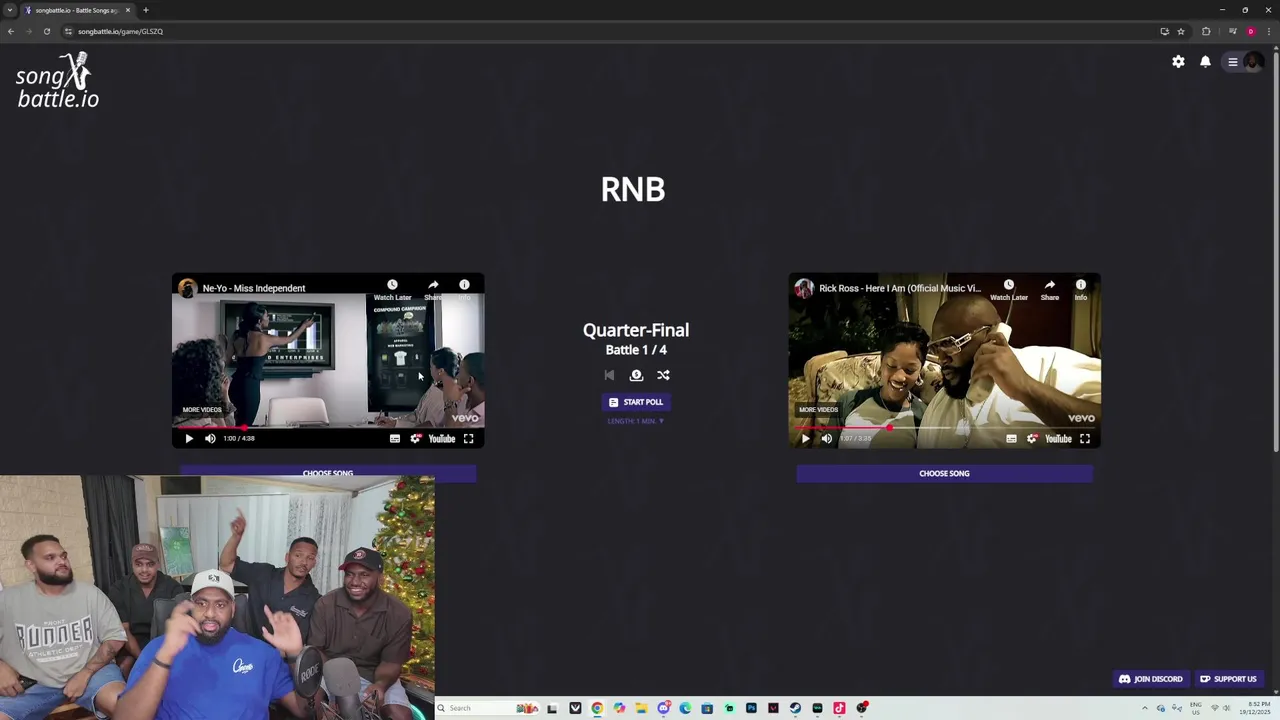Screen dimensions: 1280x720
Task: Toggle captions on Ne-Yo video
Action: click(x=395, y=438)
